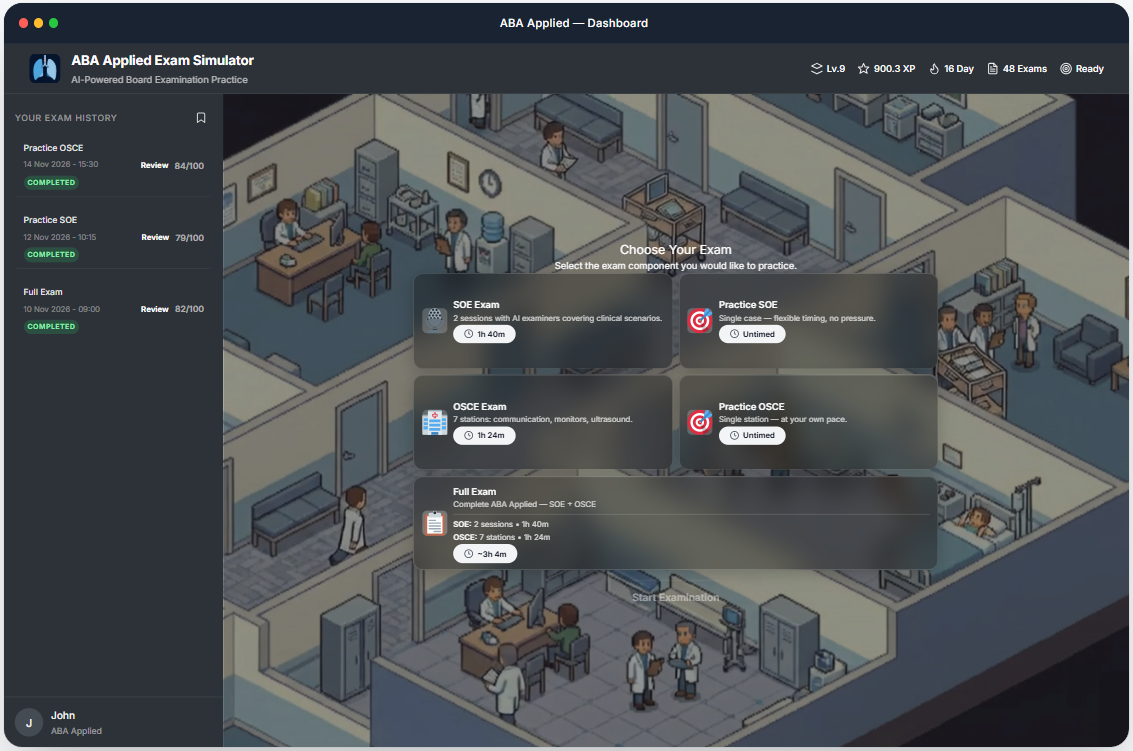This screenshot has width=1133, height=751.
Task: Open Review for Practice SOE history
Action: [x=155, y=238]
